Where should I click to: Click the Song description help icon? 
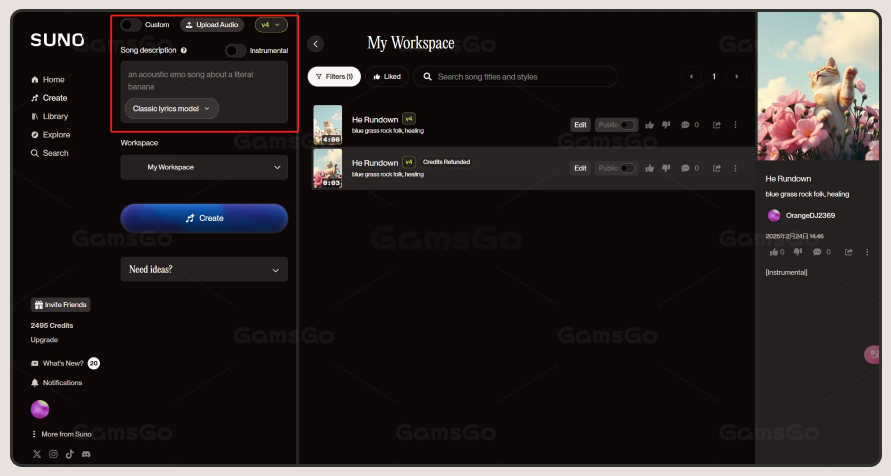[x=184, y=50]
